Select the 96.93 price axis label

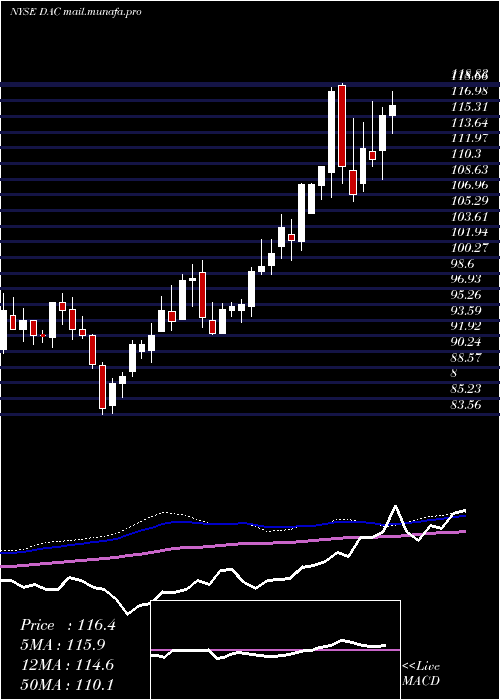[x=467, y=279]
